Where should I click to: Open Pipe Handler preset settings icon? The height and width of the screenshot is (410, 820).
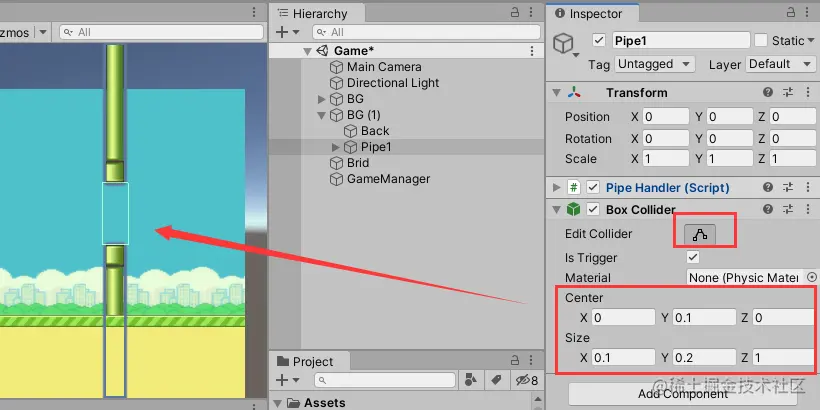(788, 187)
